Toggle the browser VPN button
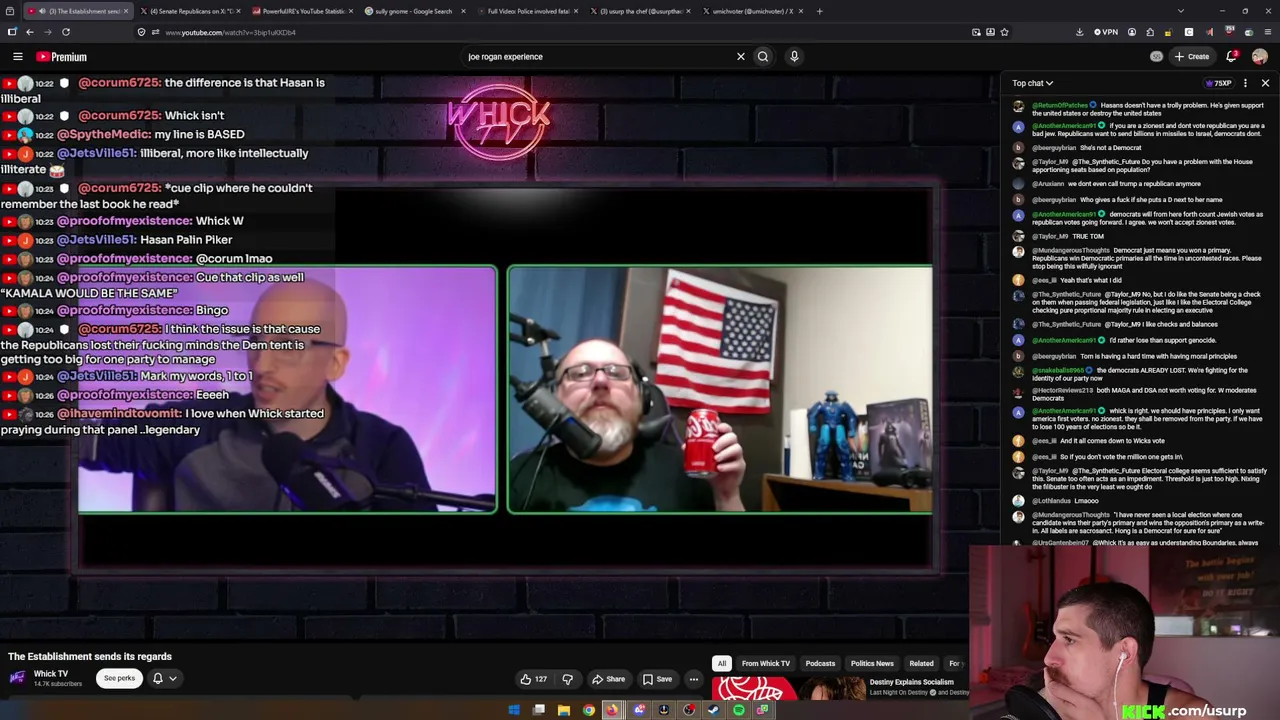Screen dimensions: 1280x720 coord(1106,32)
